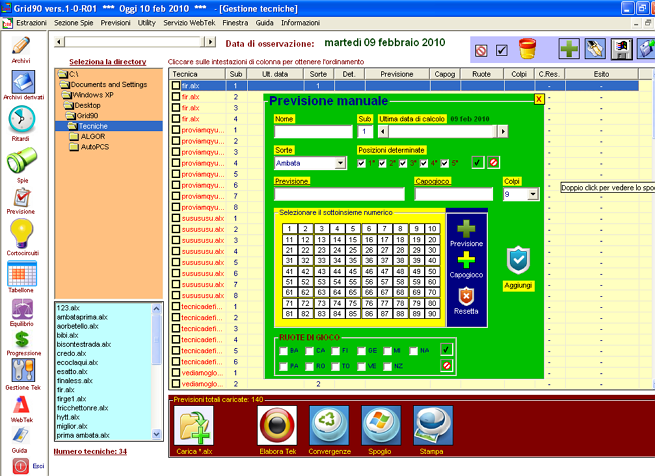Screen dimensions: 655x476
Task: Open the Sorte Ambata dropdown
Action: pos(341,163)
